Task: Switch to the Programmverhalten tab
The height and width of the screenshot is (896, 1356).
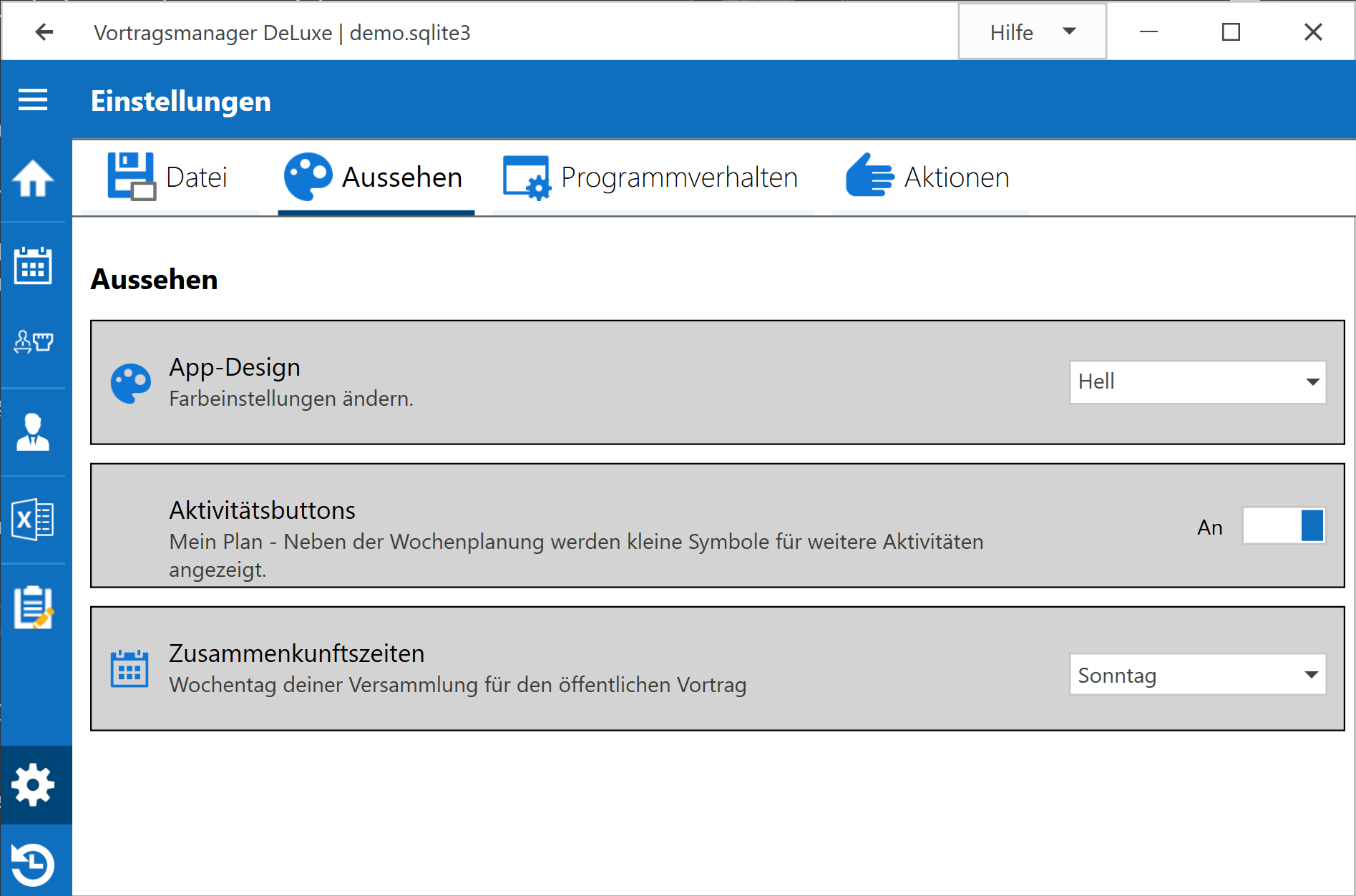Action: click(653, 177)
